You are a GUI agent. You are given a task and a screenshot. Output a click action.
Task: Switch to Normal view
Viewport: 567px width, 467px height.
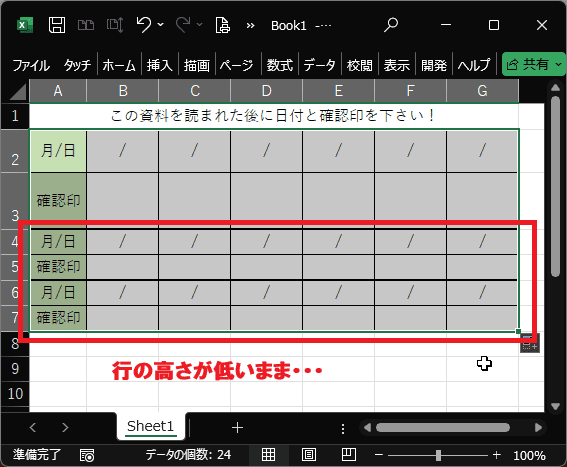click(x=268, y=455)
